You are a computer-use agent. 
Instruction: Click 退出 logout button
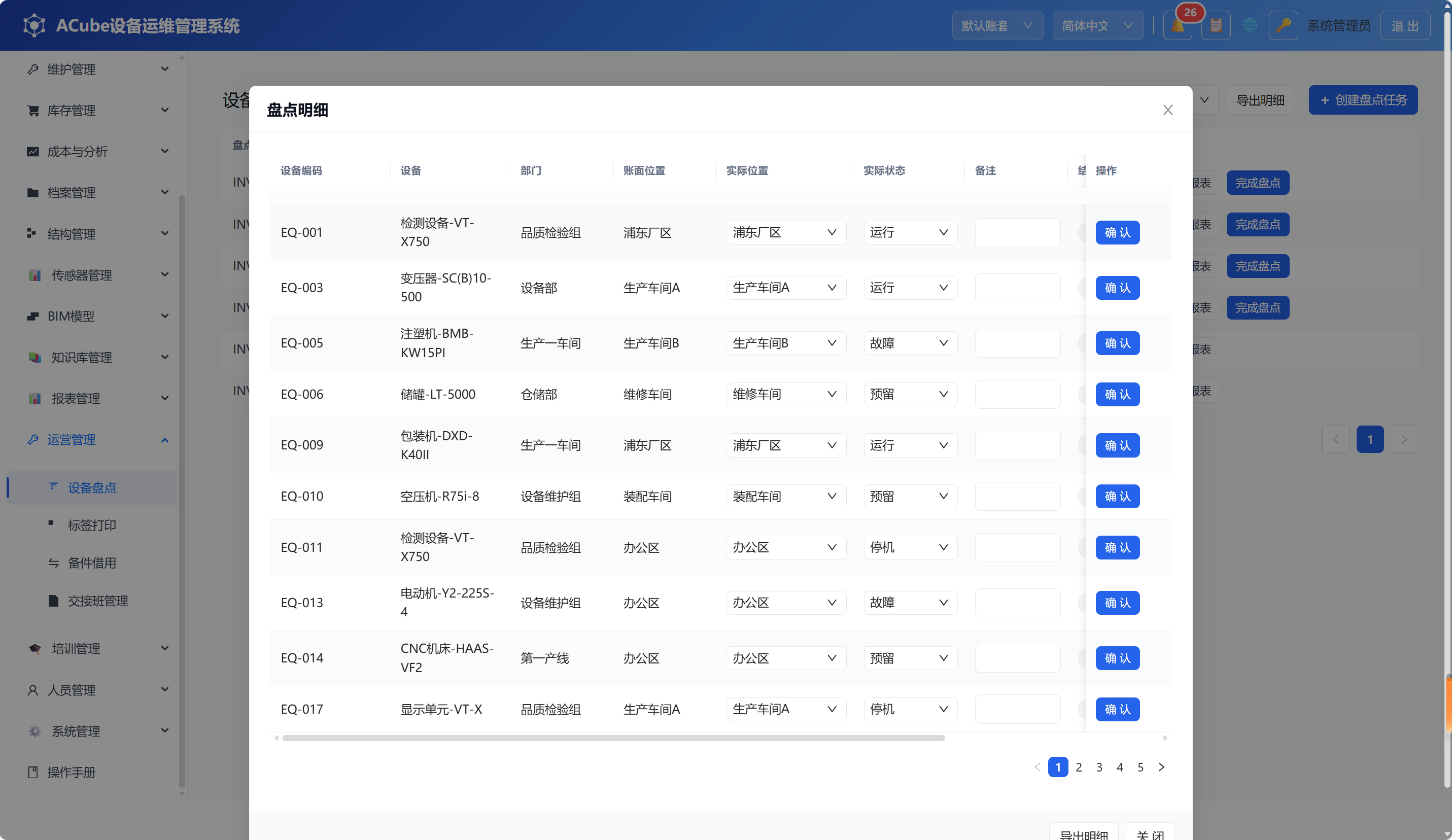(1405, 25)
